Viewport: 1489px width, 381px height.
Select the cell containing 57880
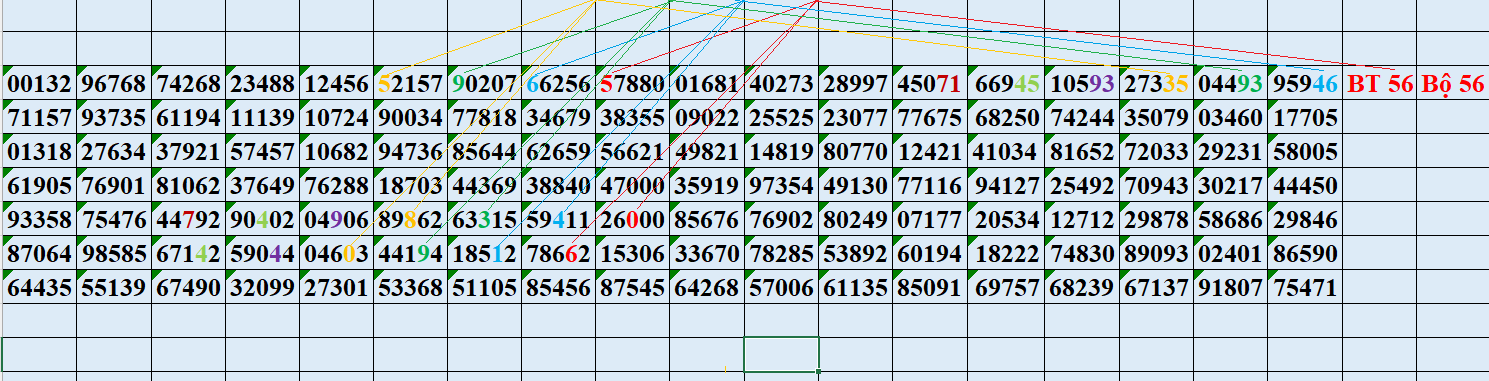coord(632,84)
